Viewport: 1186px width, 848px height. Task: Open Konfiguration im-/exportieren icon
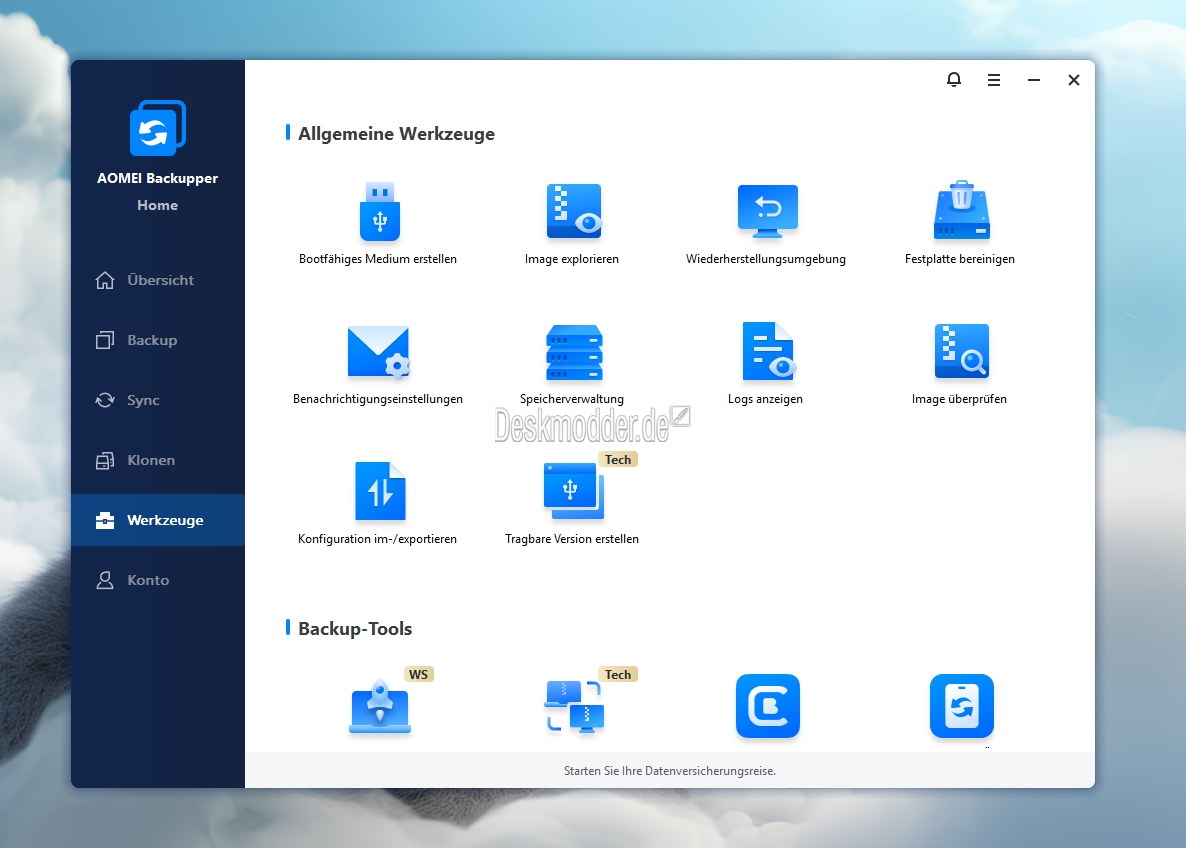[380, 492]
